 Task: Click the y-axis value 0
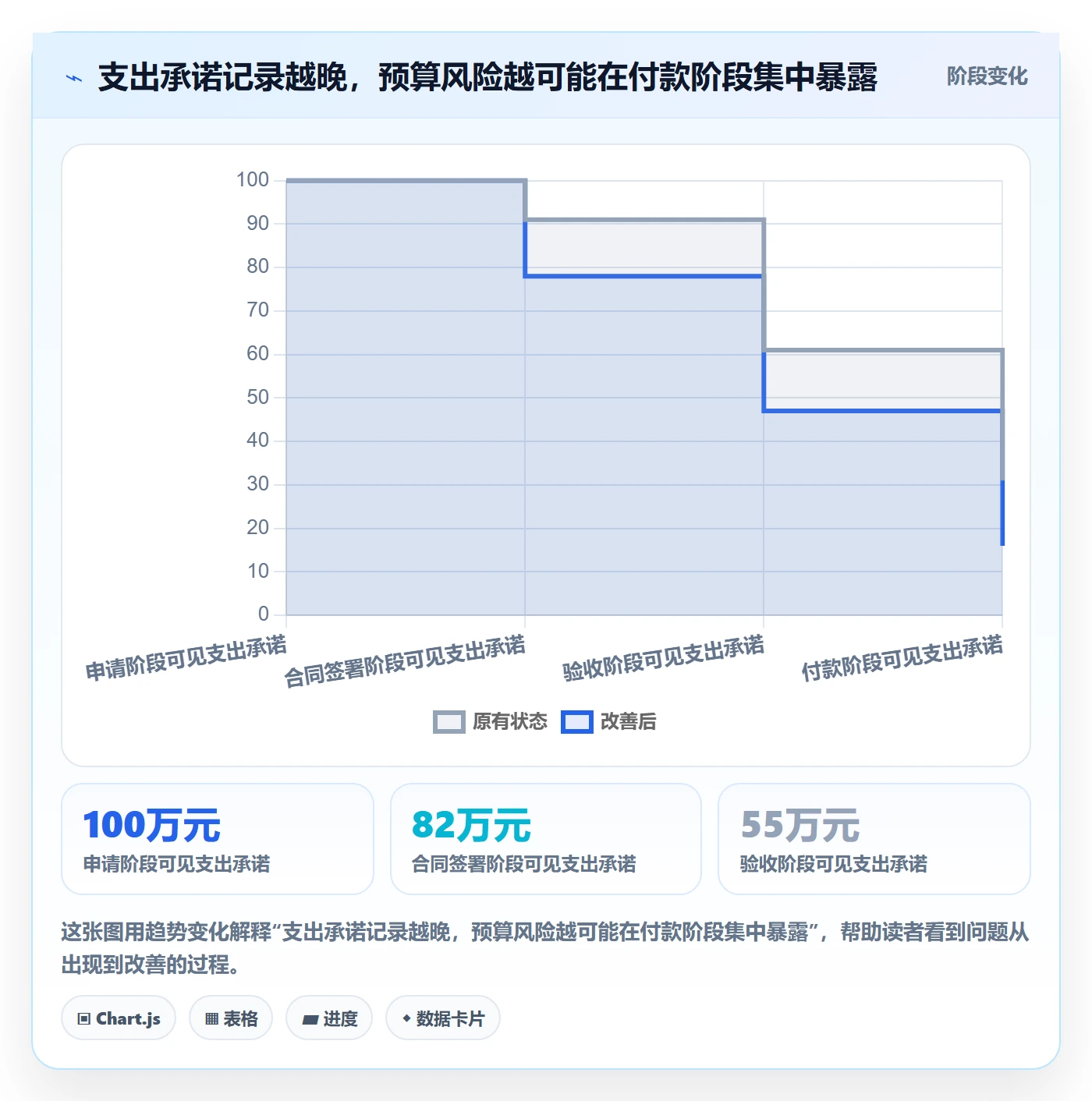coord(264,614)
